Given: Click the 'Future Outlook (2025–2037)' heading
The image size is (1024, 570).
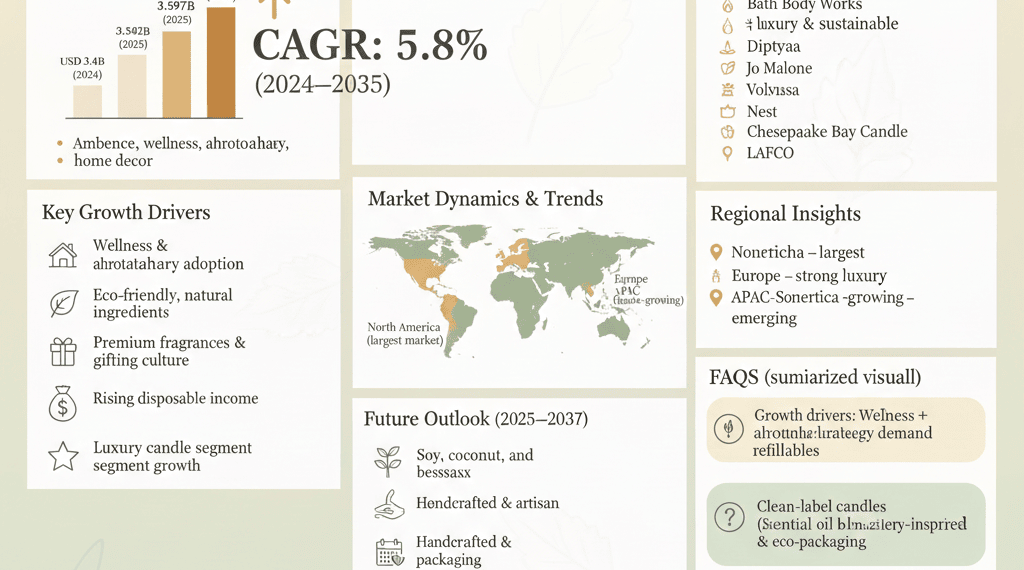Looking at the screenshot, I should coord(476,419).
